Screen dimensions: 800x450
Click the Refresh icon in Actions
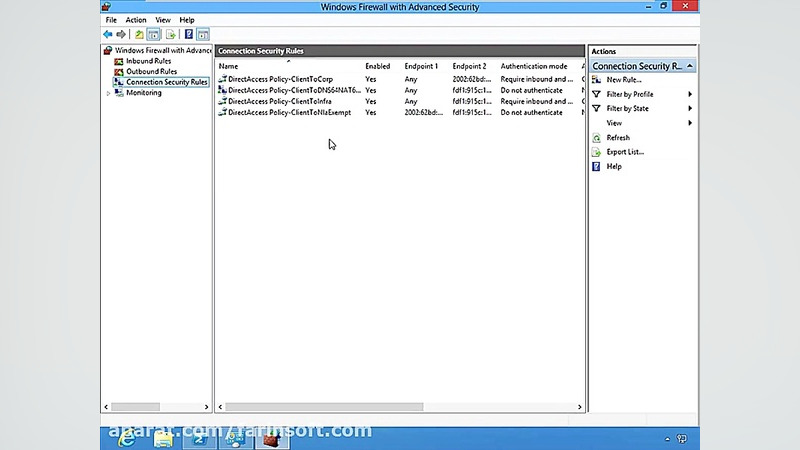pos(596,138)
